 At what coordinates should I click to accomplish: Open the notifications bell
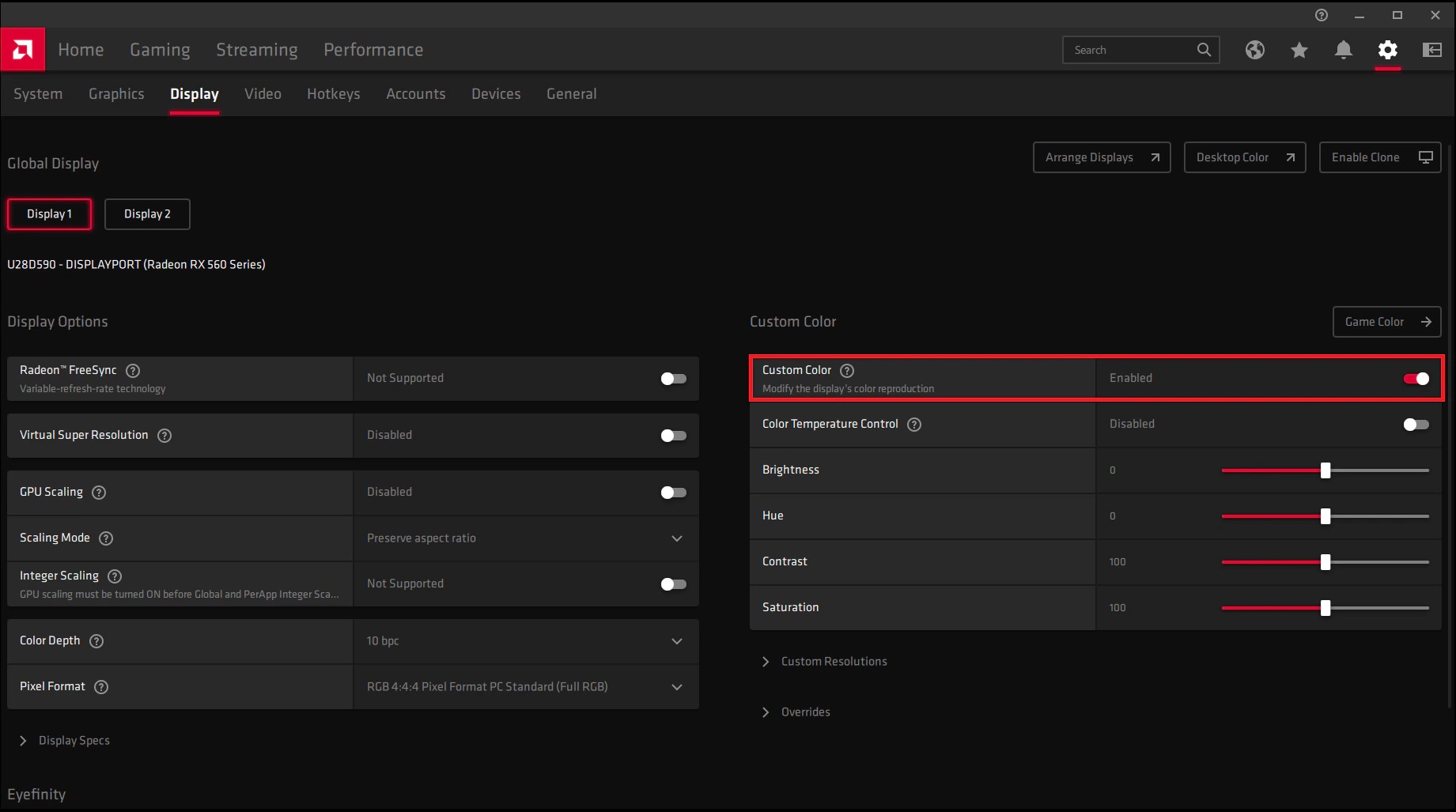(1343, 50)
